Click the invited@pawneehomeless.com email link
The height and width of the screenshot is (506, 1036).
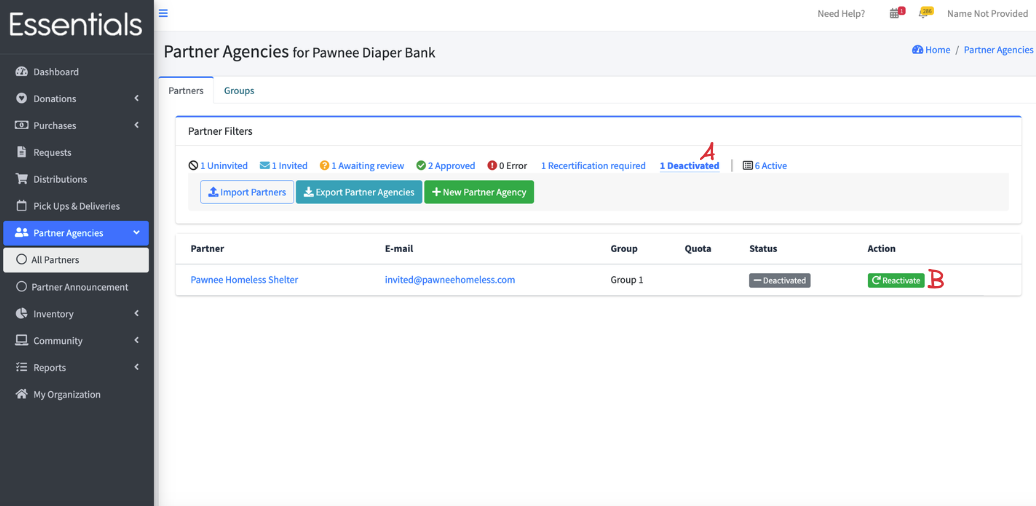450,280
